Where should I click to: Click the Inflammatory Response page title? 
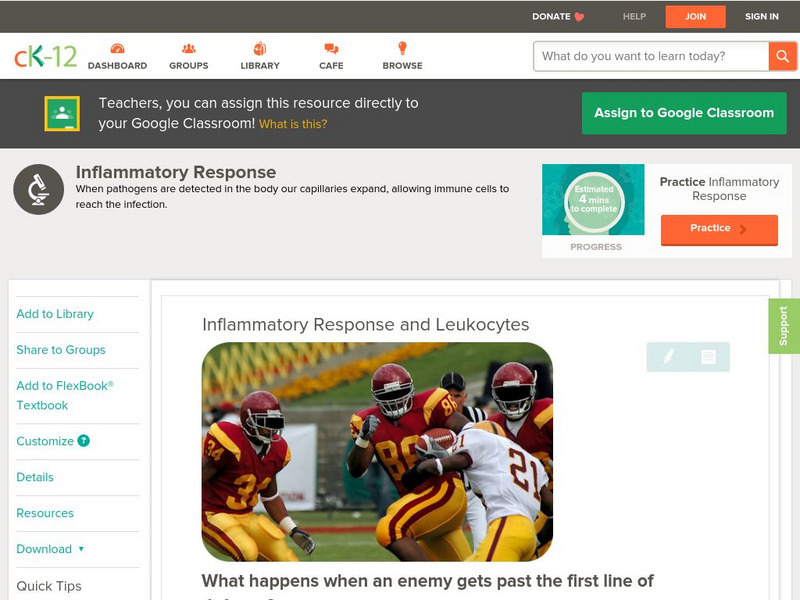click(176, 172)
